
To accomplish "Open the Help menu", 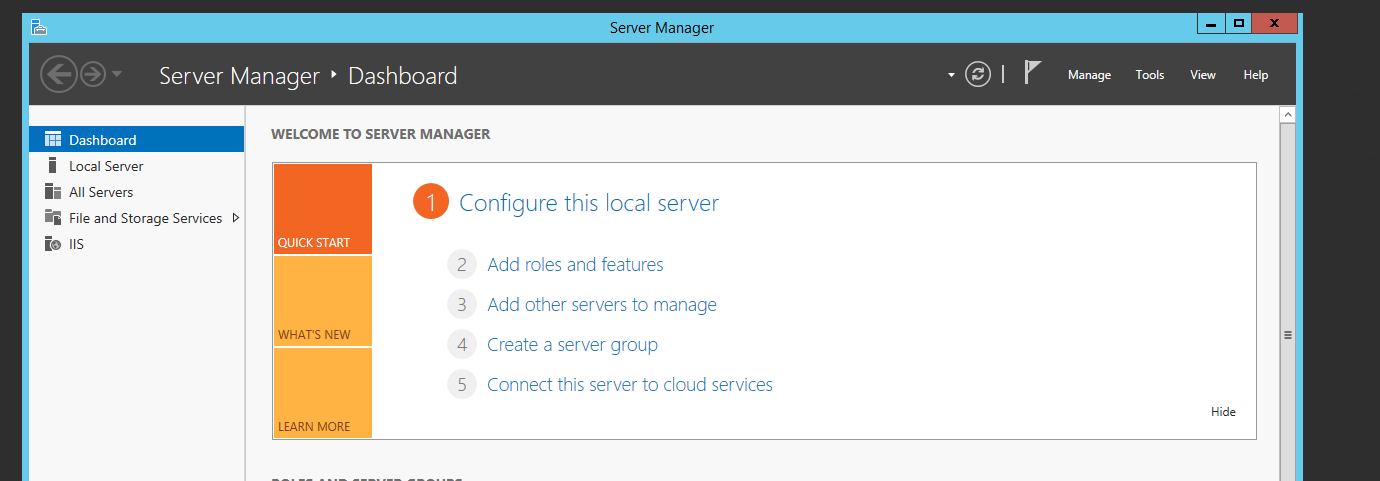I will [x=1256, y=75].
